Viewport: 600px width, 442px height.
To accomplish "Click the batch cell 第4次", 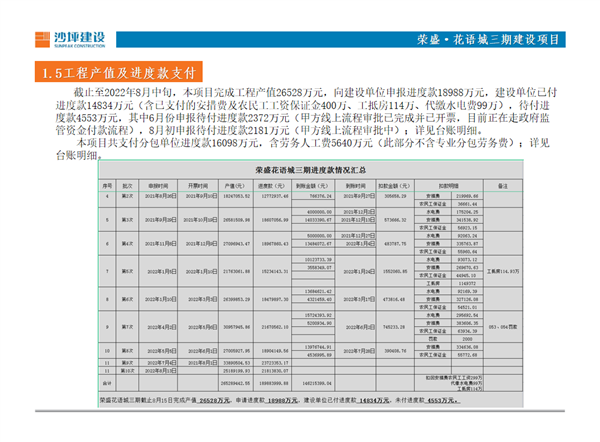I will [x=127, y=244].
